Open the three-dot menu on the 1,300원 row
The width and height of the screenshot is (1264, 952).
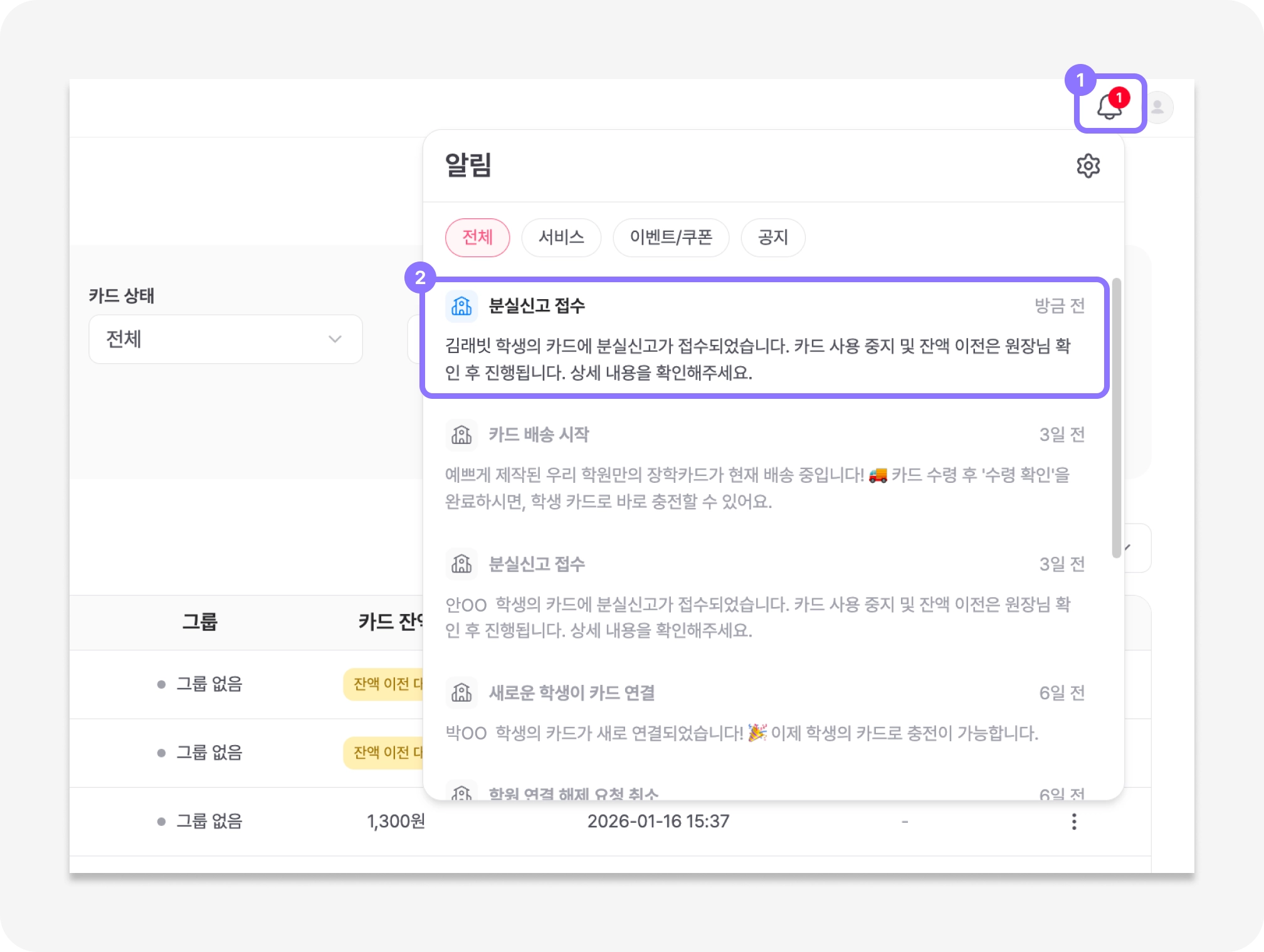pyautogui.click(x=1073, y=822)
